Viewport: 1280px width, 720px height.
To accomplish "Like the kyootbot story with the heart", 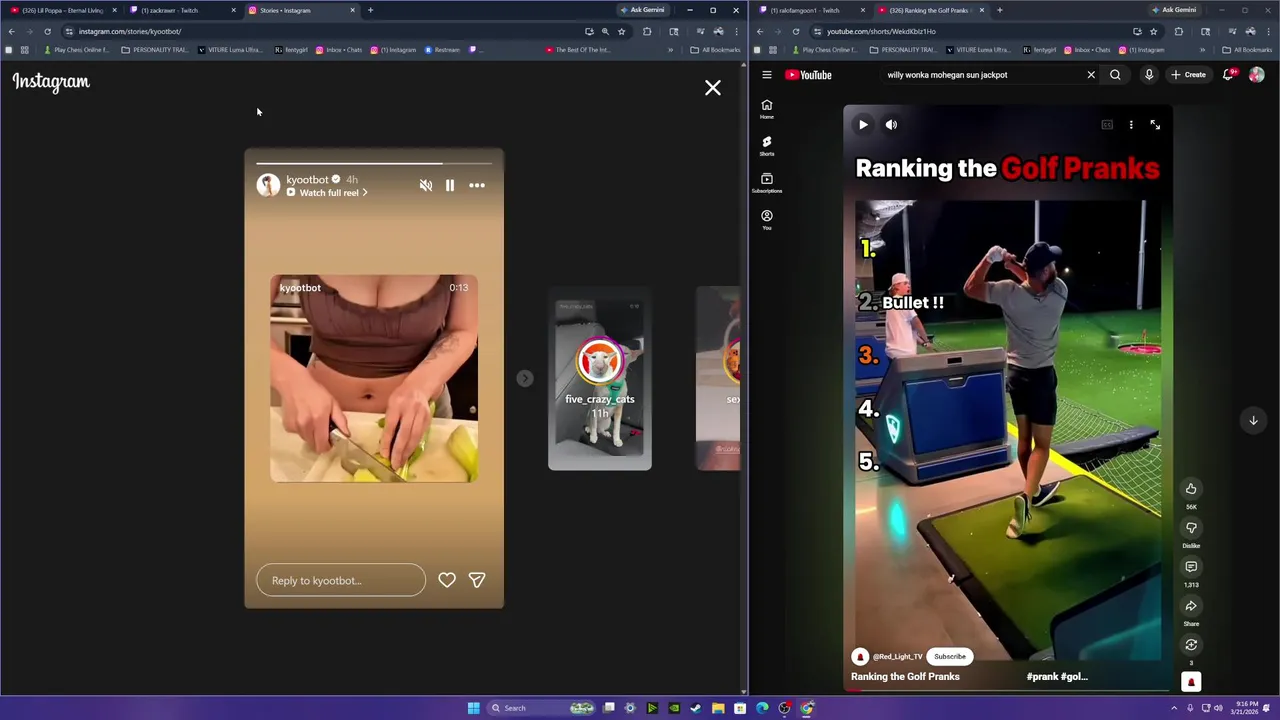I will [x=447, y=580].
